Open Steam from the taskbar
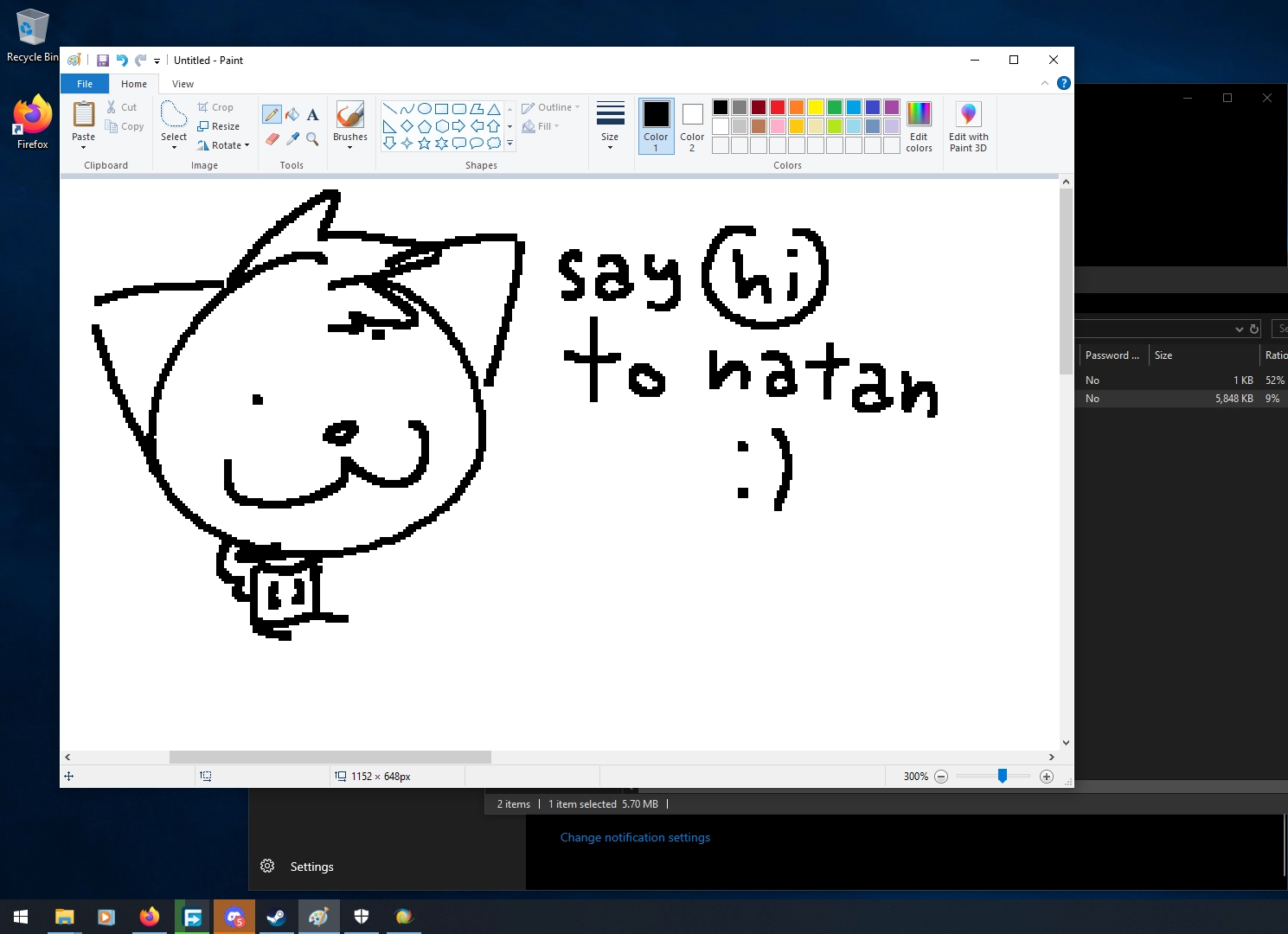 pos(277,917)
